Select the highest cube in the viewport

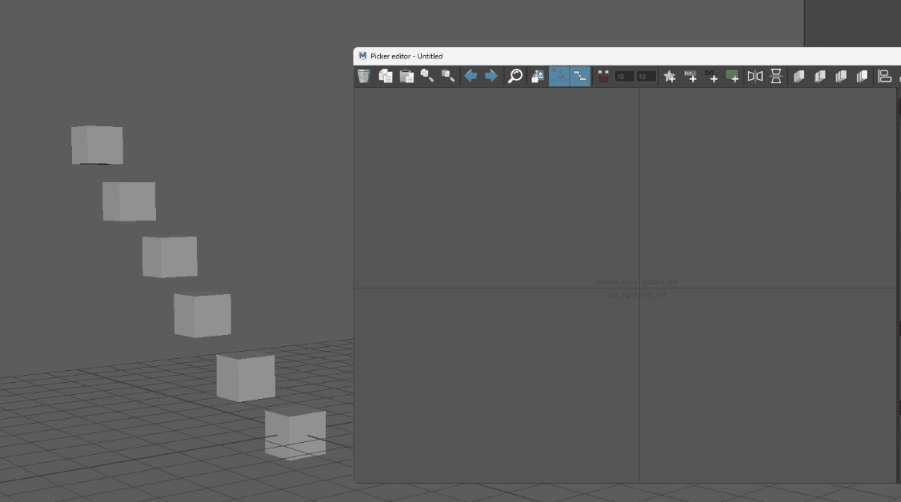pyautogui.click(x=97, y=145)
